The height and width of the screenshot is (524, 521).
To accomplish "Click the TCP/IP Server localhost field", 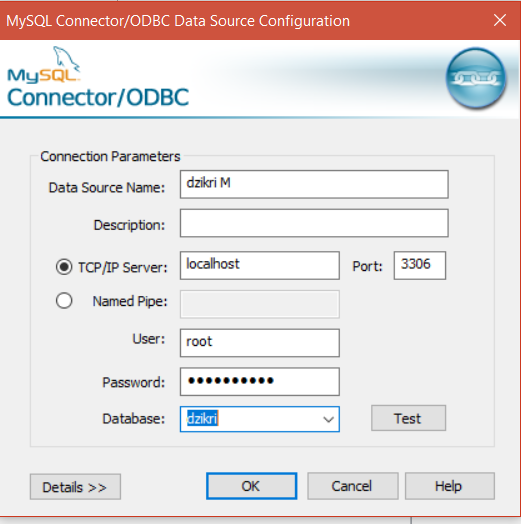I will [x=260, y=265].
